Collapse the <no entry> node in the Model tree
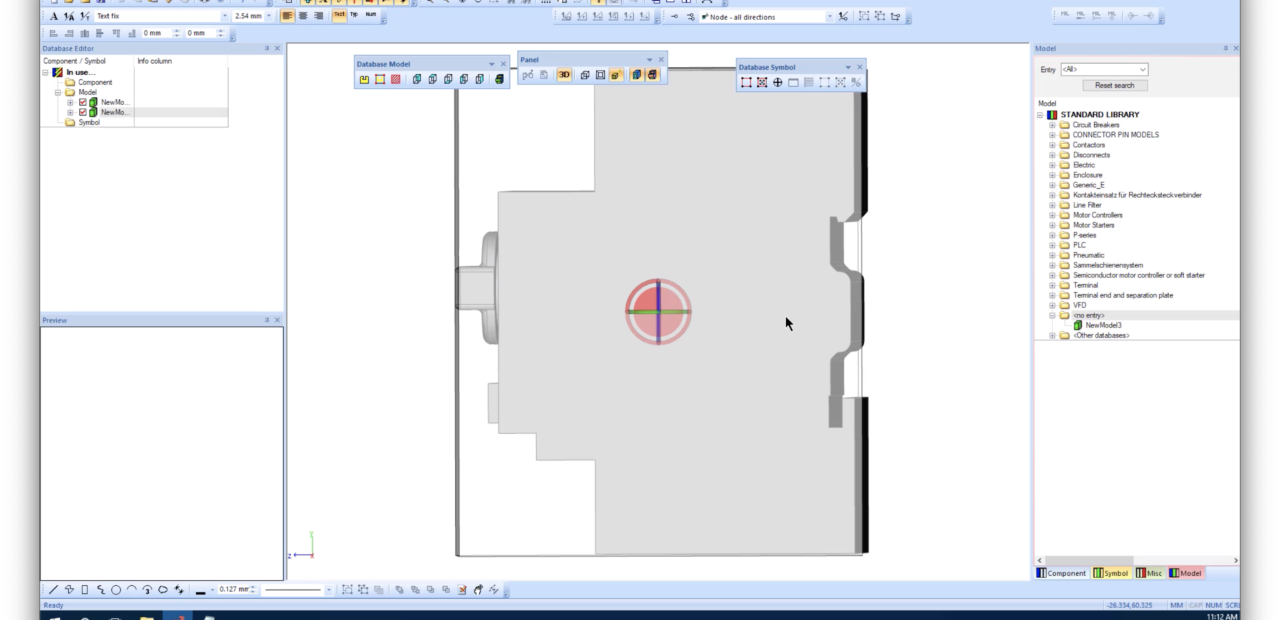The height and width of the screenshot is (620, 1280). point(1050,315)
